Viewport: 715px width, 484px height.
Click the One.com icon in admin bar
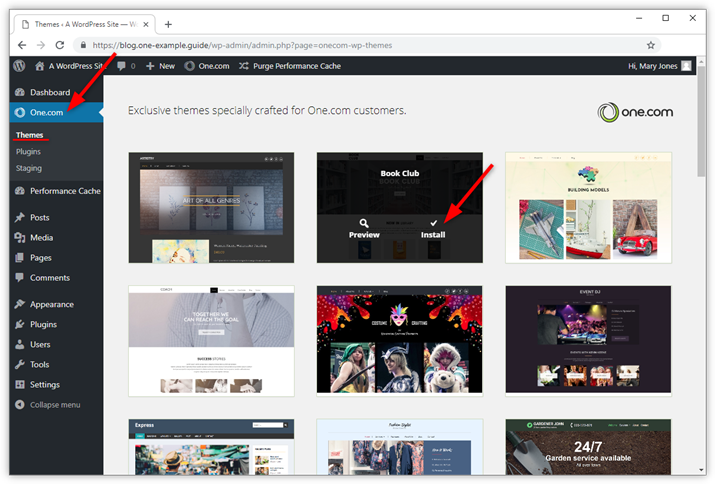(x=190, y=66)
